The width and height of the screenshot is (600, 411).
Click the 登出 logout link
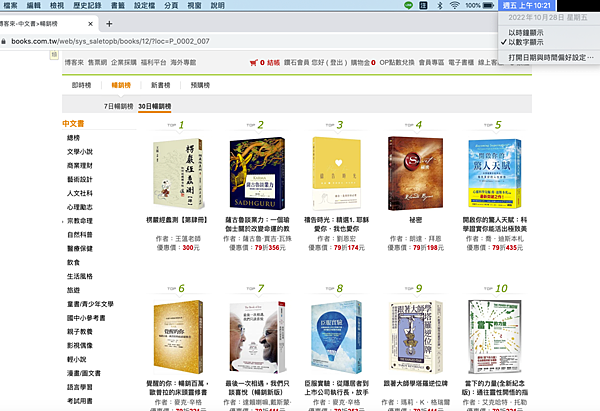[x=336, y=62]
